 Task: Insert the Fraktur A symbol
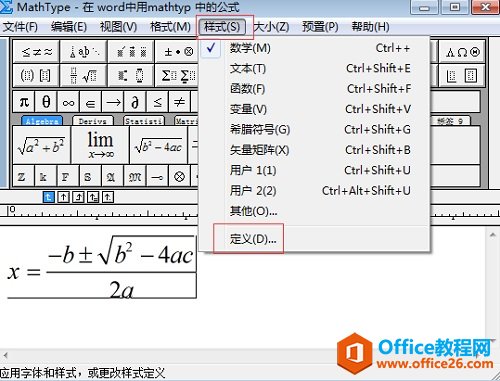point(113,176)
